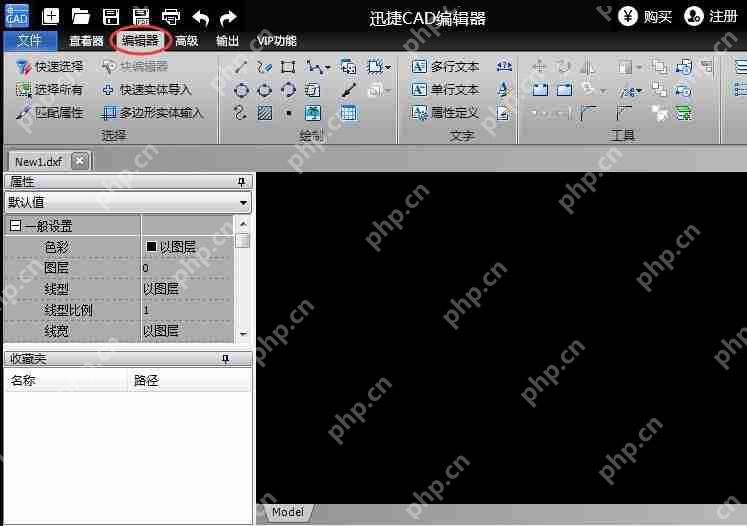
Task: Select the Mirror tool in the 工具 group
Action: pyautogui.click(x=587, y=66)
